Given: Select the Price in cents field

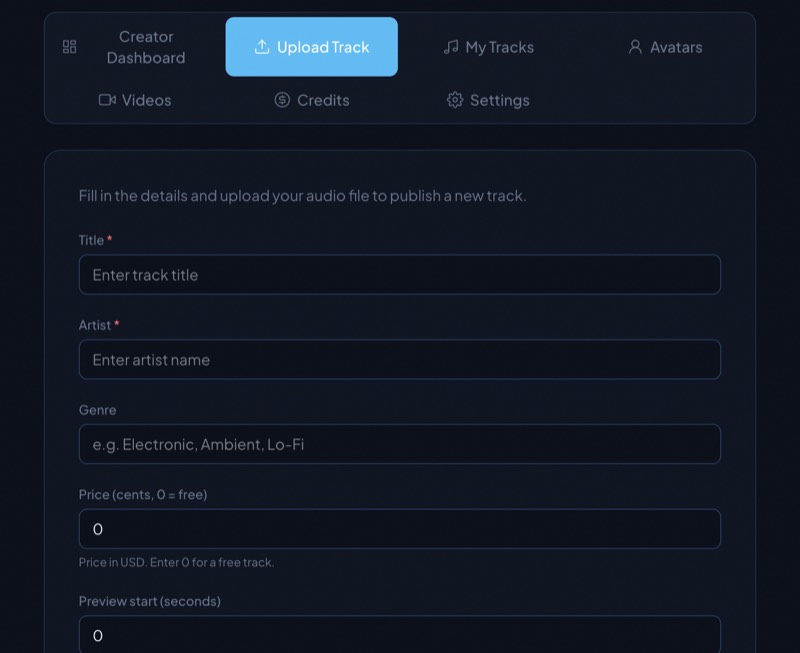Looking at the screenshot, I should [x=400, y=529].
